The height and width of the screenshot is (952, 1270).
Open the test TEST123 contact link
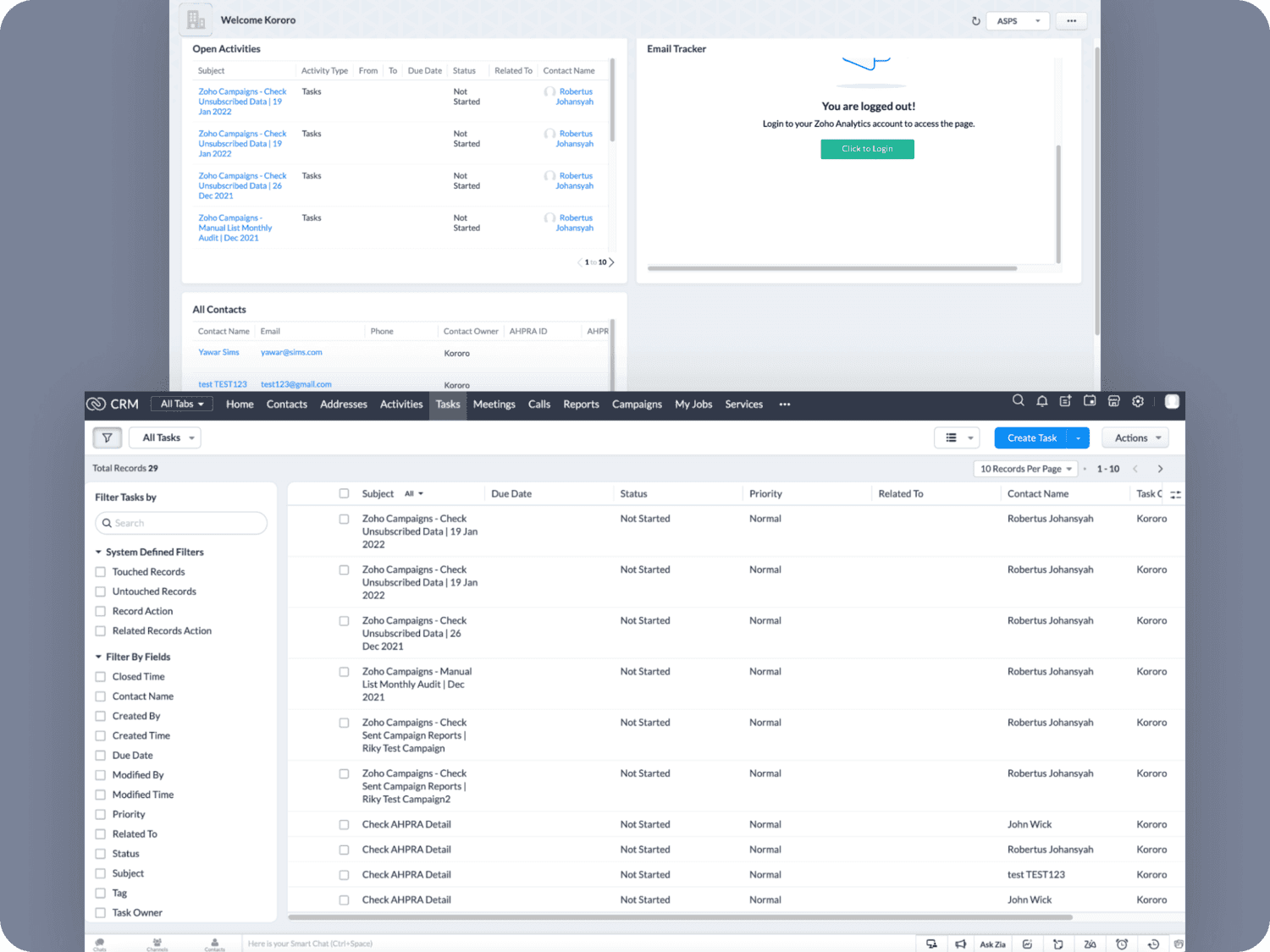coord(223,384)
